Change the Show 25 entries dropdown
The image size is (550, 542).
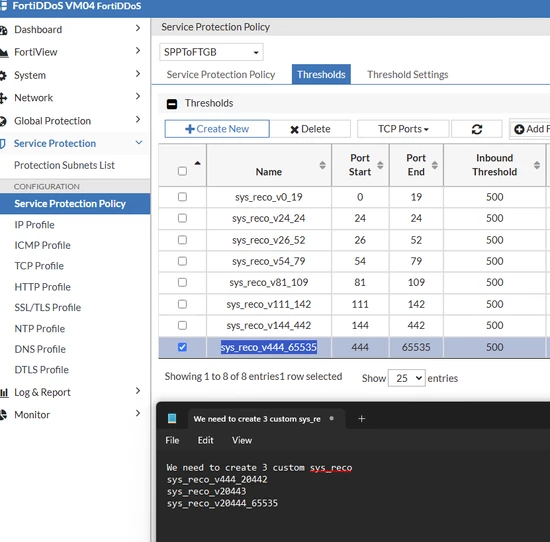point(407,378)
